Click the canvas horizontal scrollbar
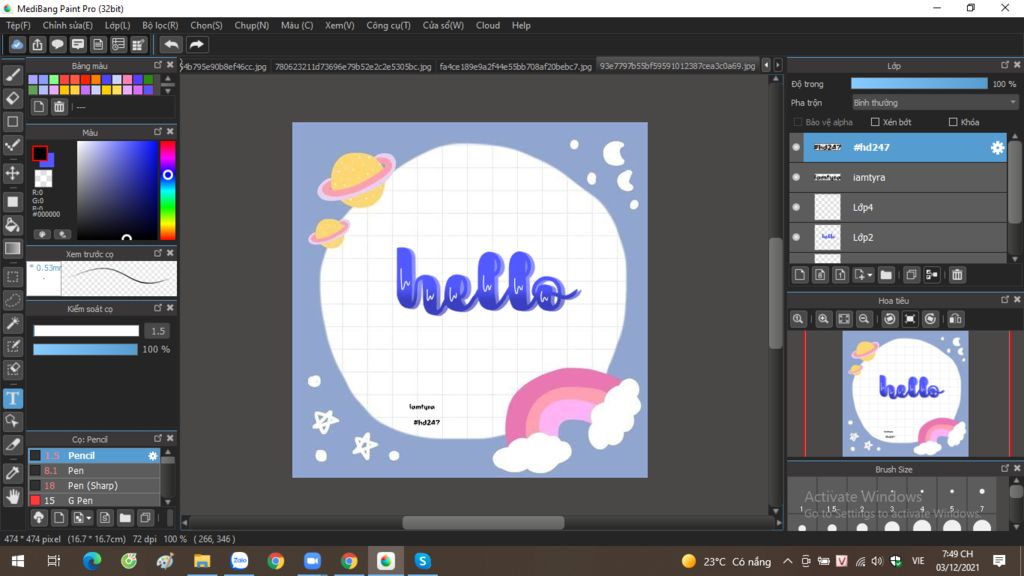Image resolution: width=1024 pixels, height=576 pixels. point(483,522)
